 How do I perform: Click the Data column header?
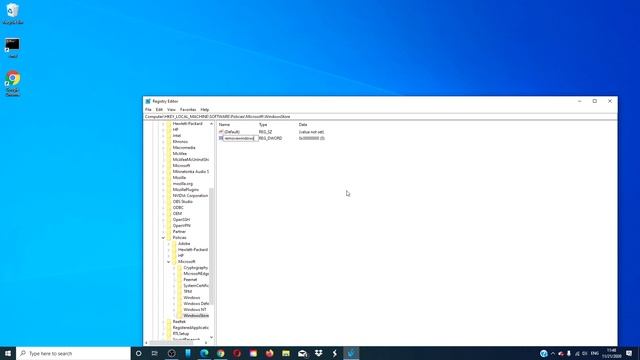[x=303, y=124]
